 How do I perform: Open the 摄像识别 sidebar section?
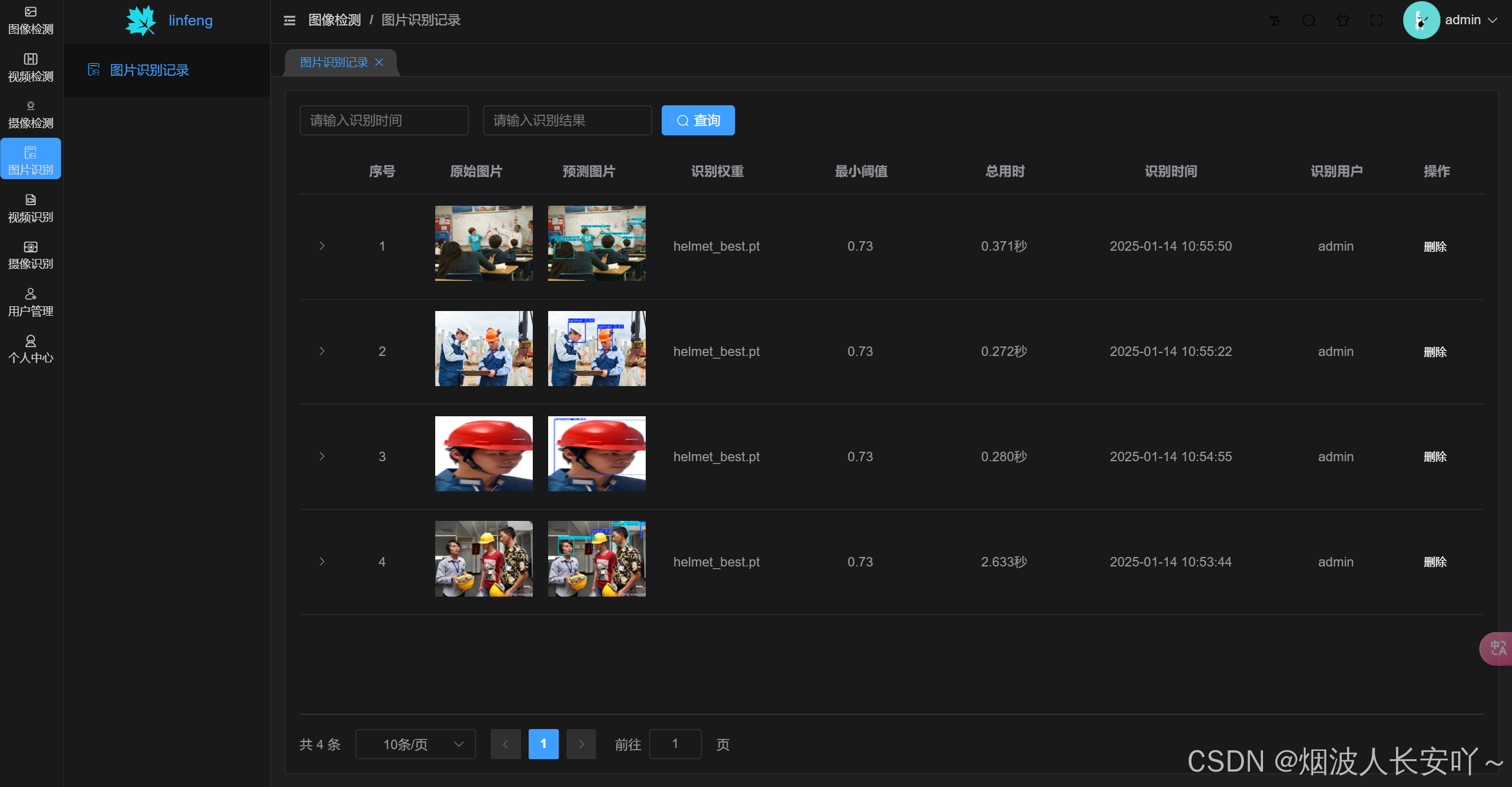[31, 255]
